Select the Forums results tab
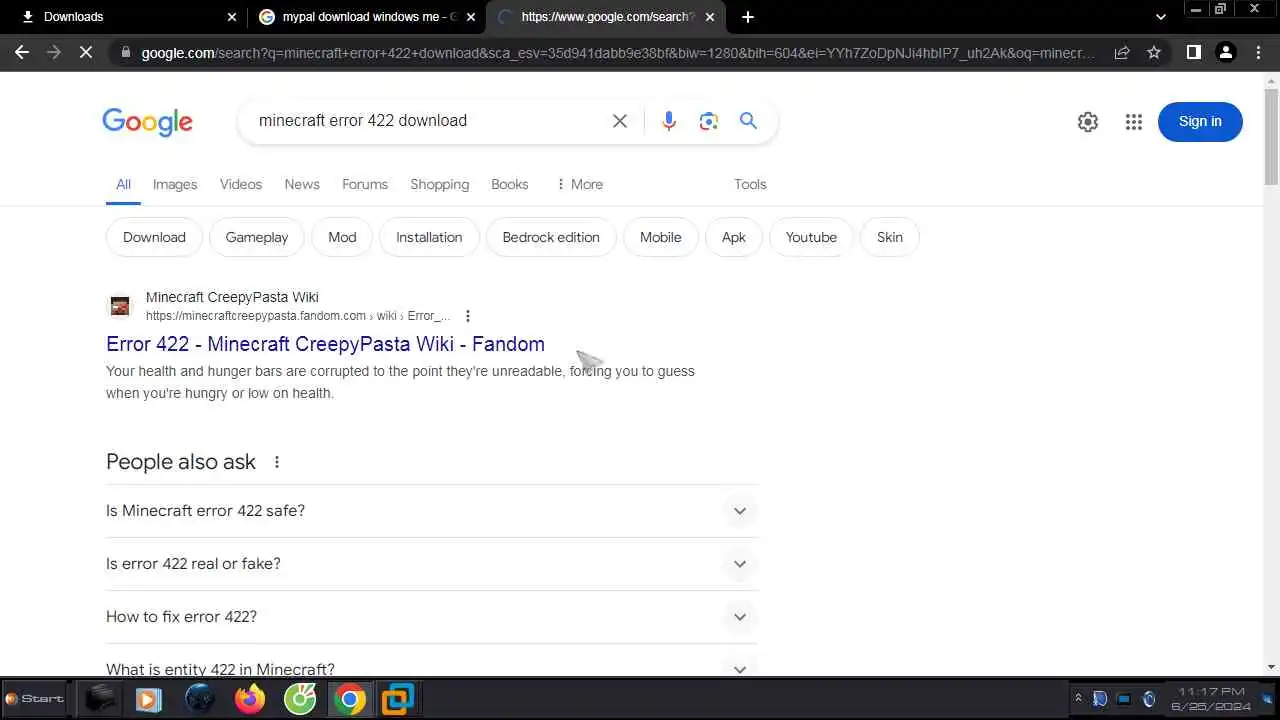Image resolution: width=1280 pixels, height=720 pixels. coord(365,184)
